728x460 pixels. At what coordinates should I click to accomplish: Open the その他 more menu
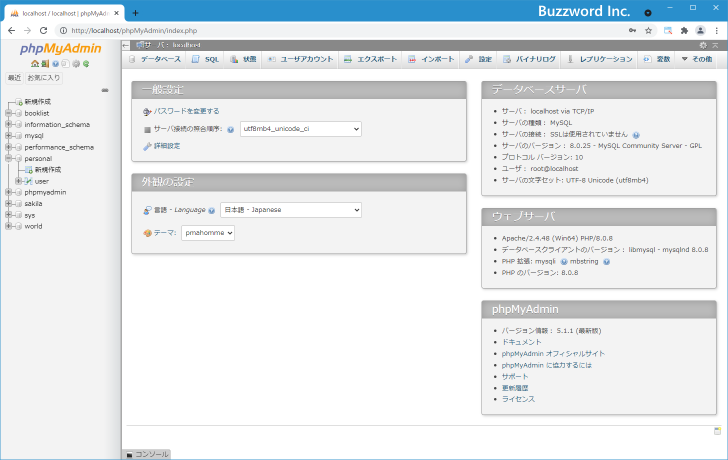pos(696,59)
